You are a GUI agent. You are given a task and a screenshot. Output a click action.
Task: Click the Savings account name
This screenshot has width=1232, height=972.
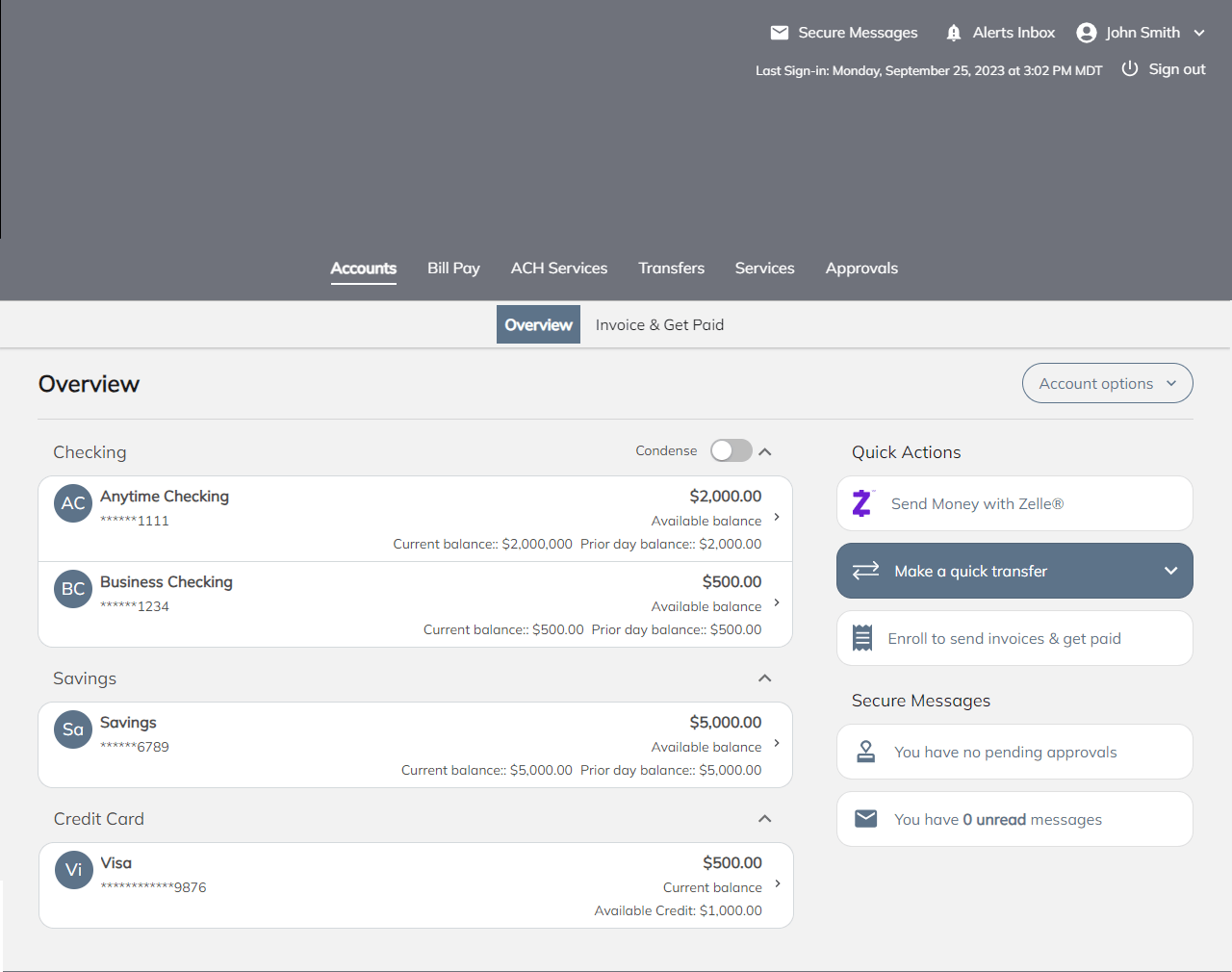(128, 723)
